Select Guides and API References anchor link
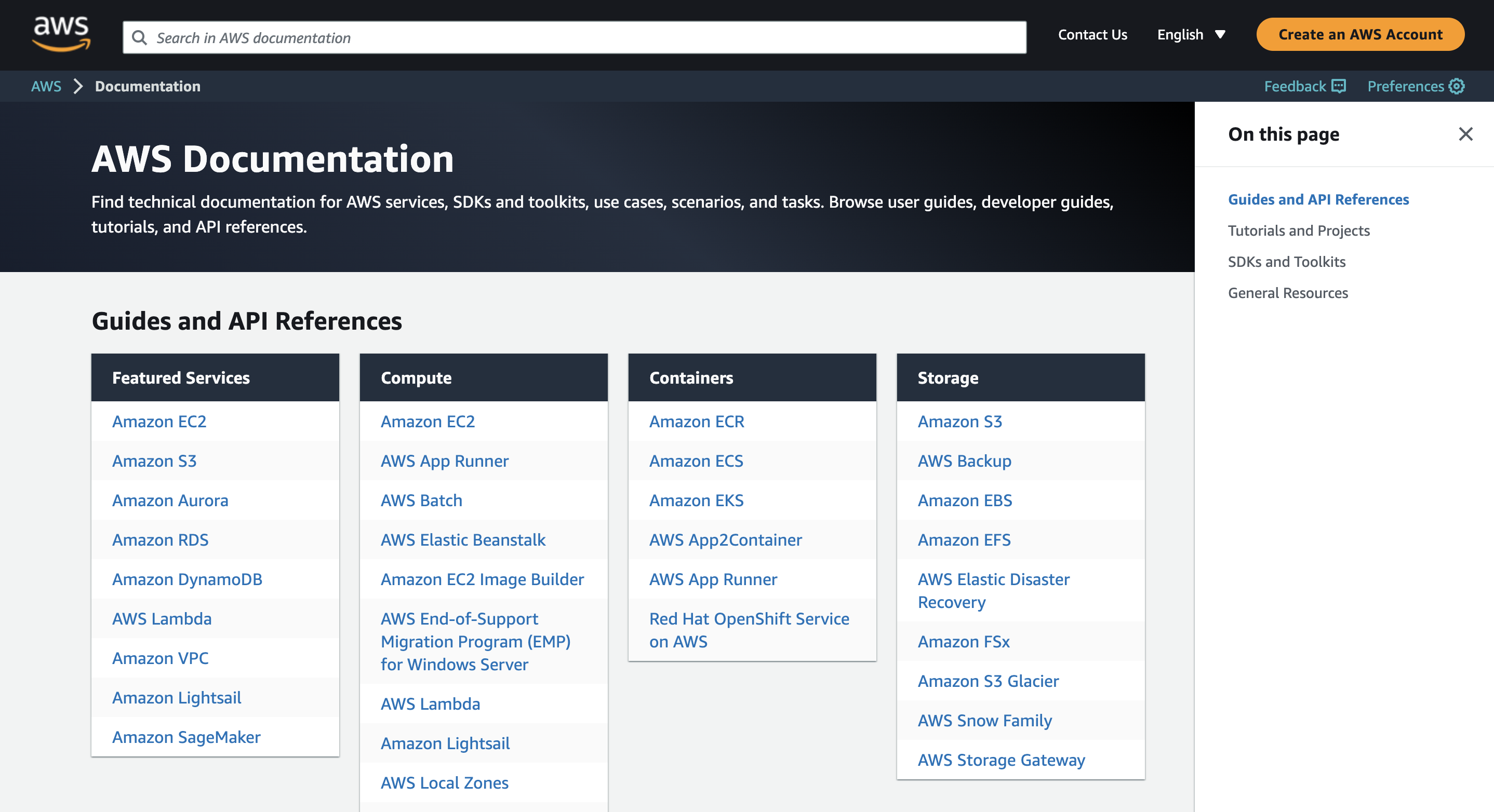 [1318, 199]
